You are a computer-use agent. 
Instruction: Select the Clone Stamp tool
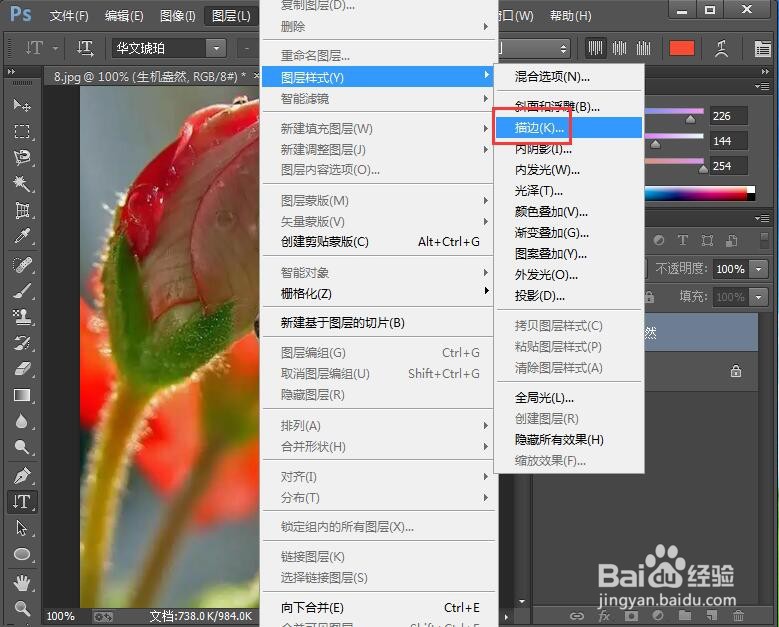pos(22,317)
